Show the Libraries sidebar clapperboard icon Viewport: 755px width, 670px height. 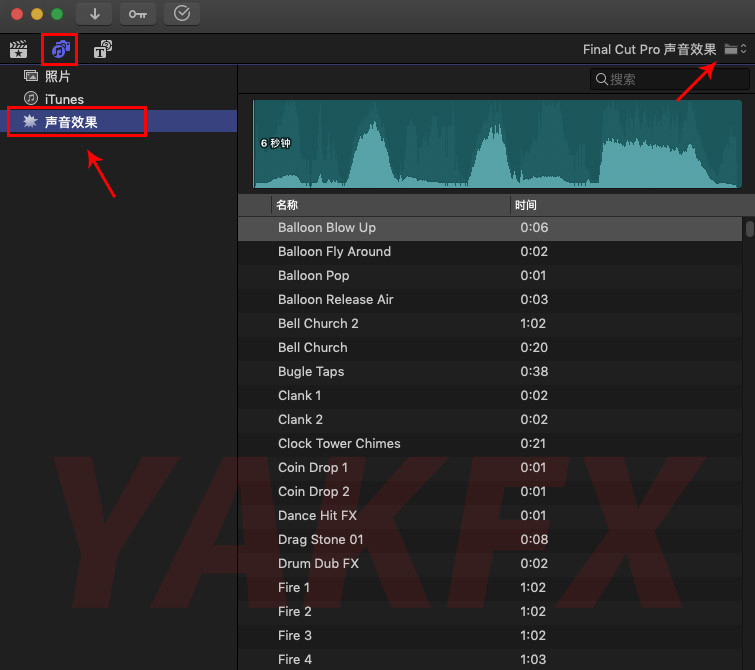[x=18, y=49]
